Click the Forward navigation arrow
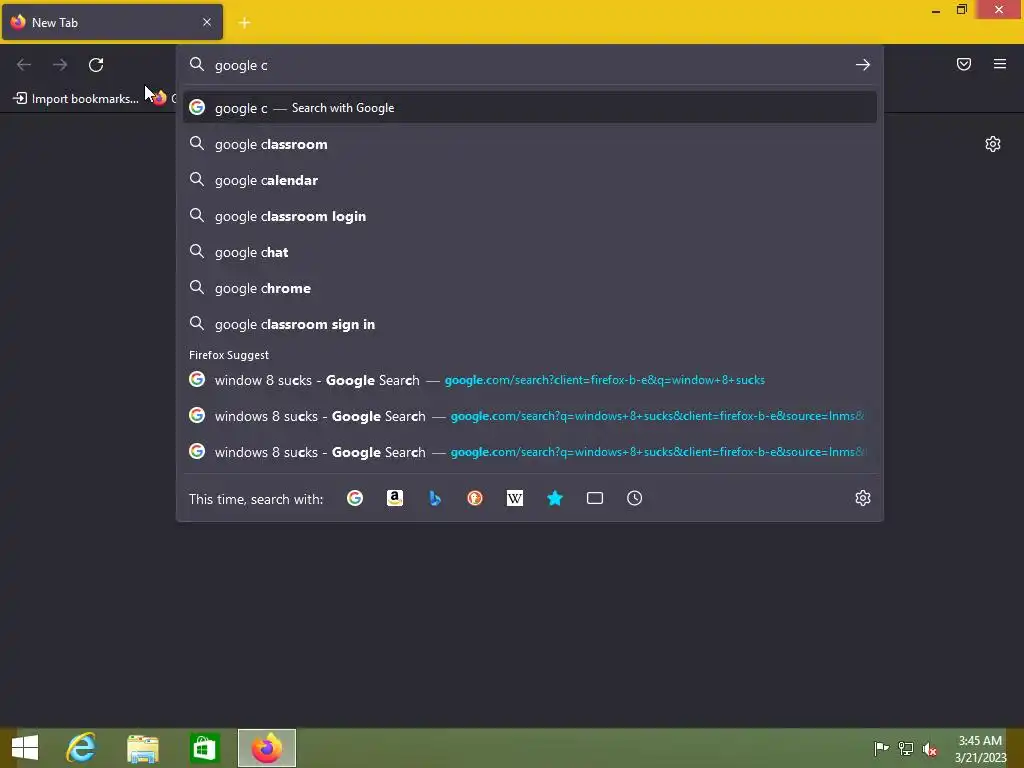The height and width of the screenshot is (768, 1024). pyautogui.click(x=60, y=65)
